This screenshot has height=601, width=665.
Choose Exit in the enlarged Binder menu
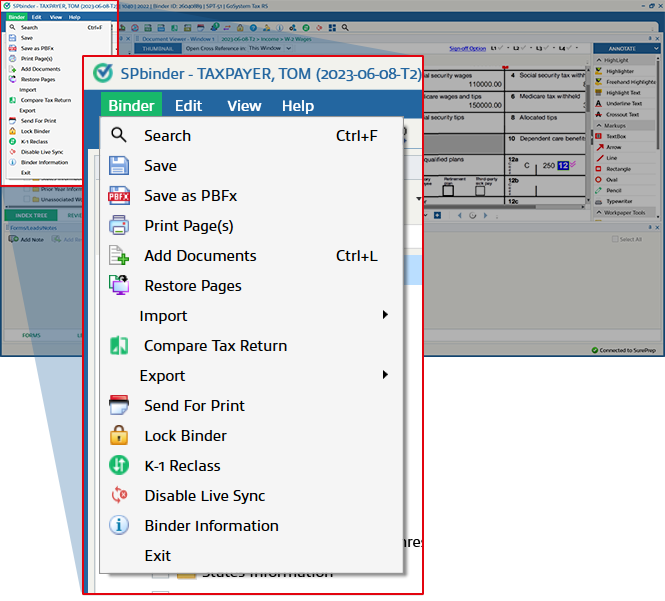[157, 555]
